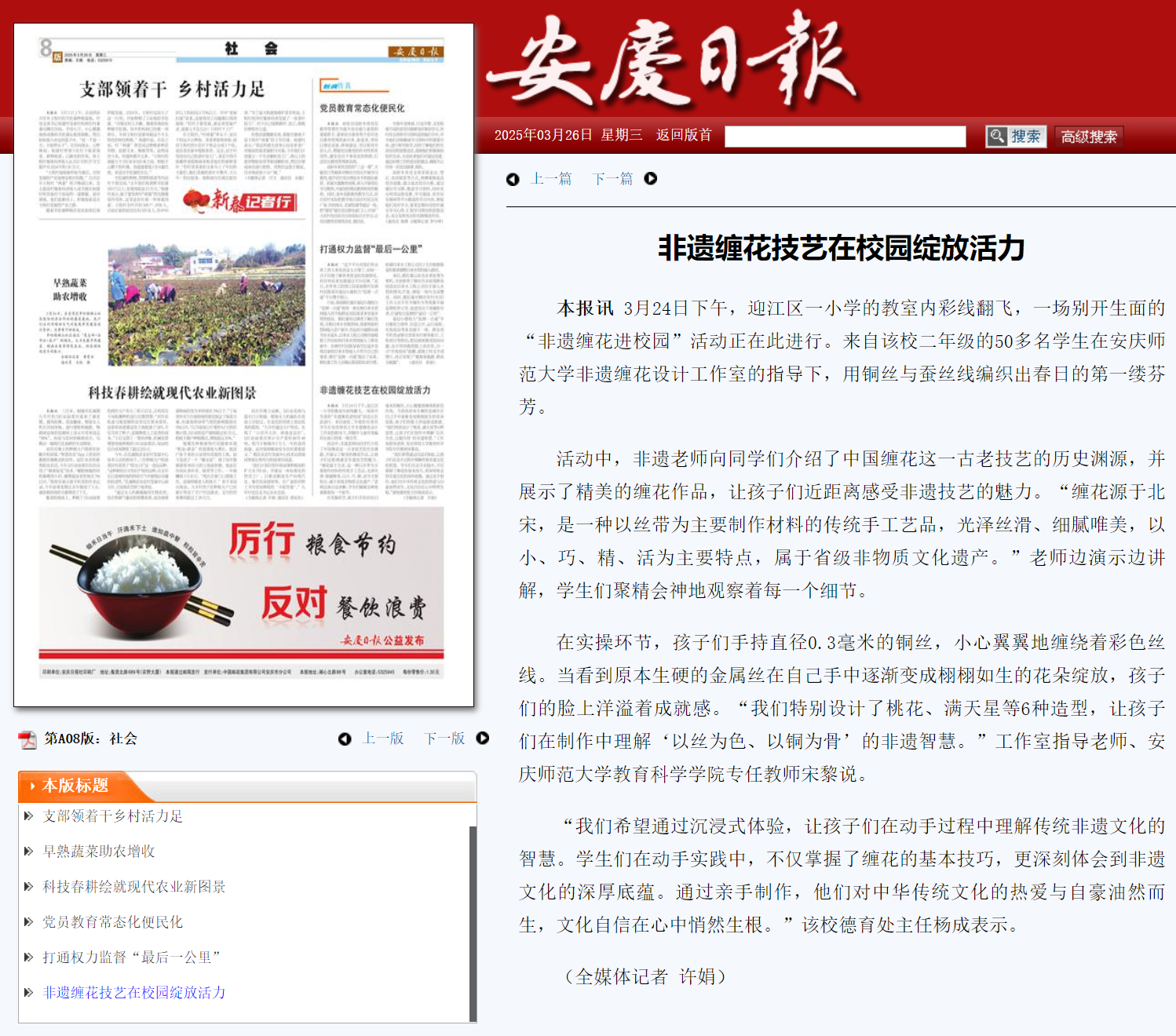The image size is (1176, 1036).
Task: Go to previous article via 上一篇 link
Action: pos(552,179)
